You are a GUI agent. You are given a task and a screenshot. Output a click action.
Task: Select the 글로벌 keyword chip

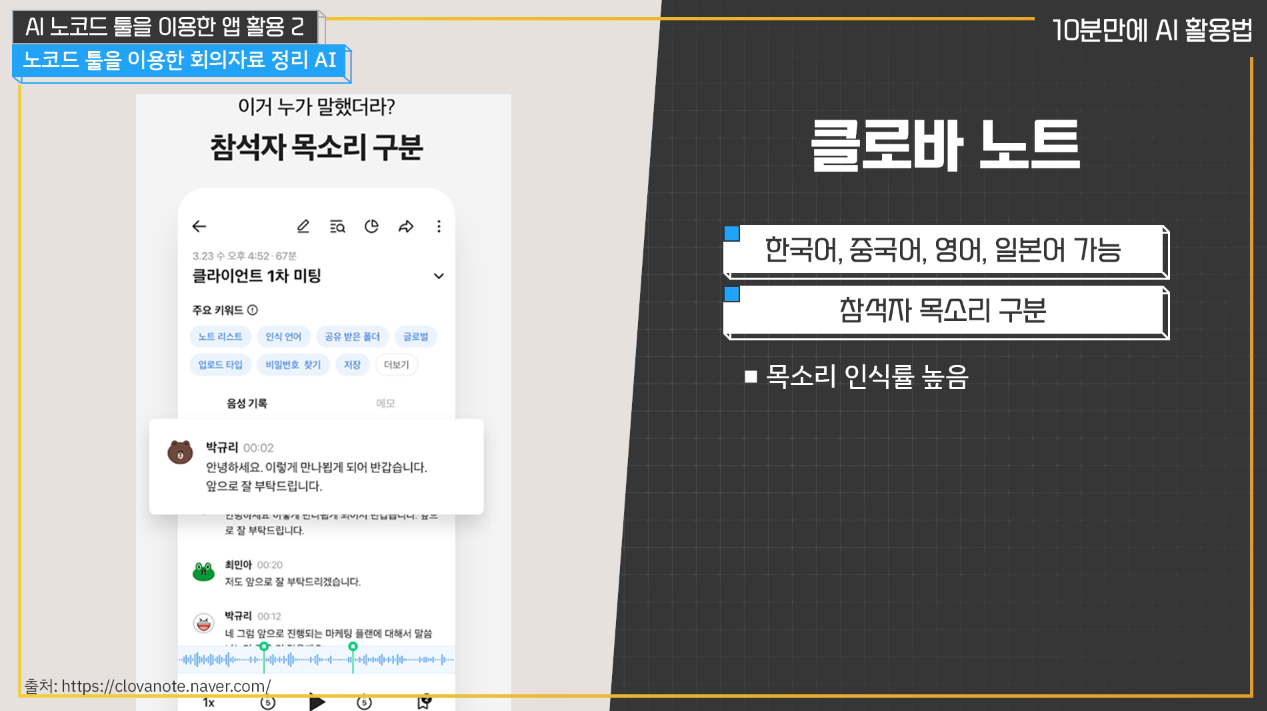(416, 337)
